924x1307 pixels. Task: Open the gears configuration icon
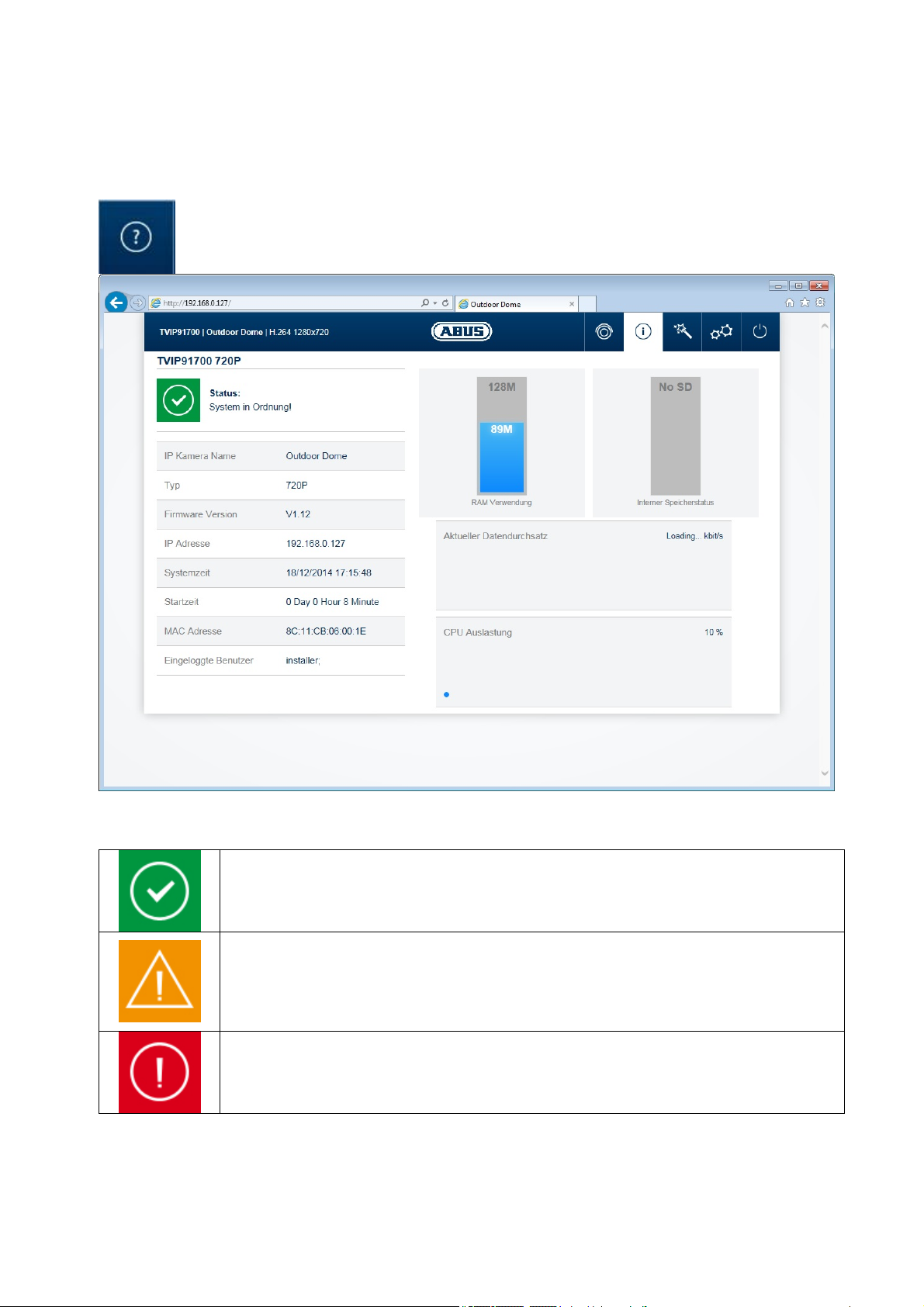(722, 332)
